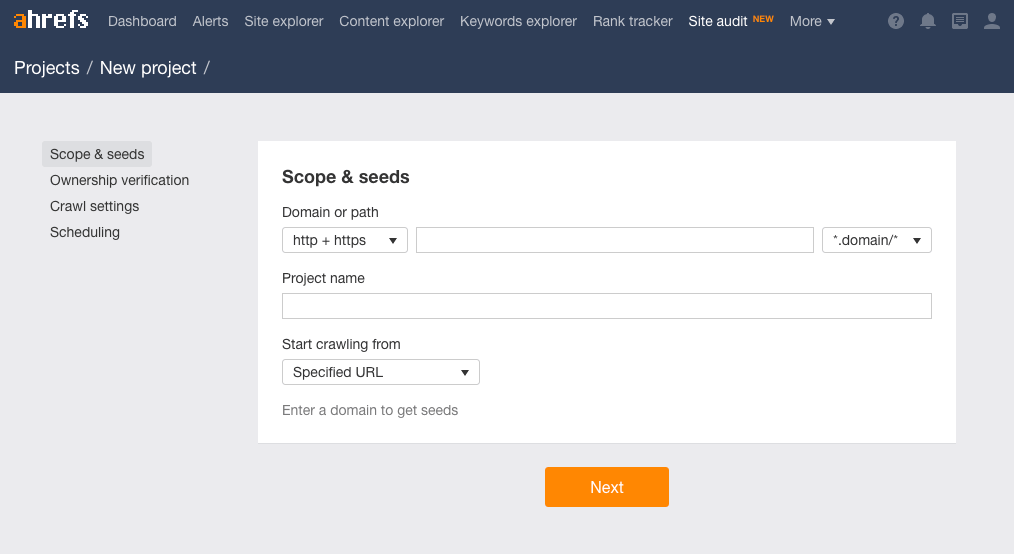
Task: Click the messages icon in header
Action: (x=960, y=21)
